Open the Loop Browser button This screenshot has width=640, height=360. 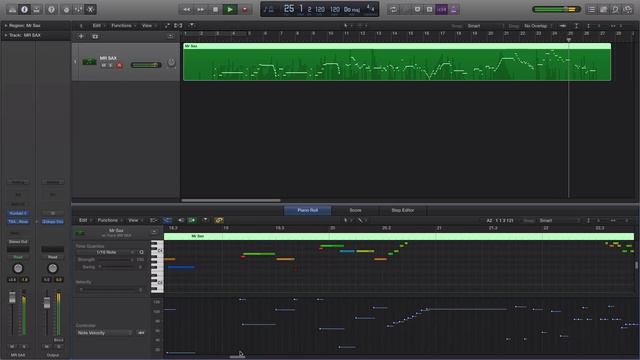[616, 9]
